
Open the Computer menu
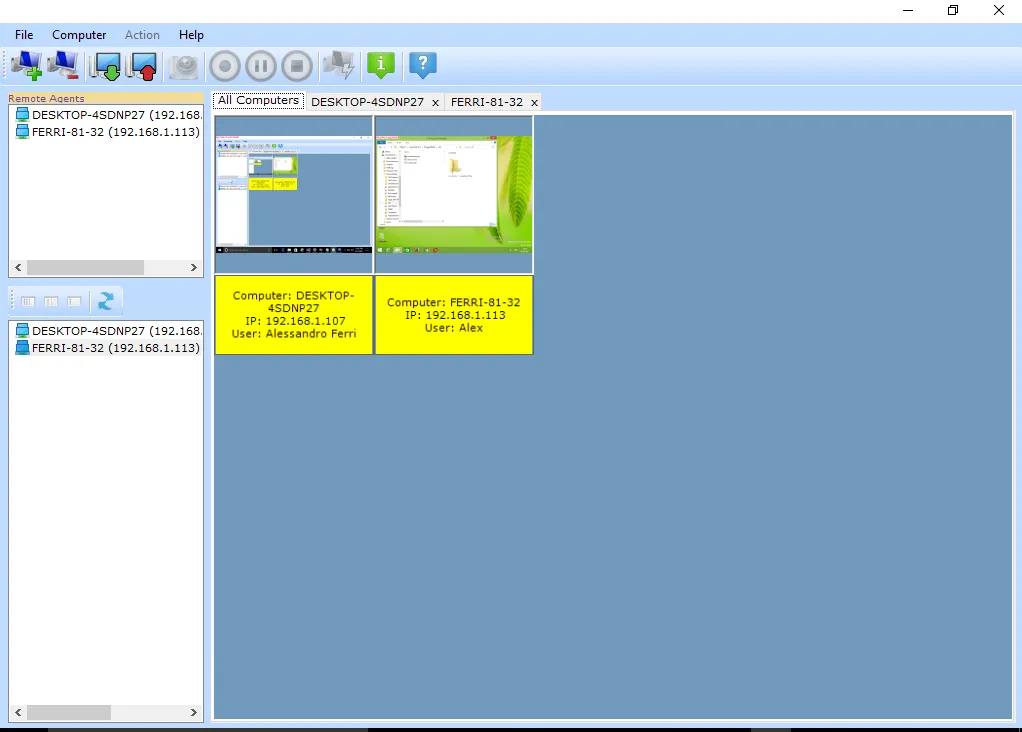click(x=78, y=34)
